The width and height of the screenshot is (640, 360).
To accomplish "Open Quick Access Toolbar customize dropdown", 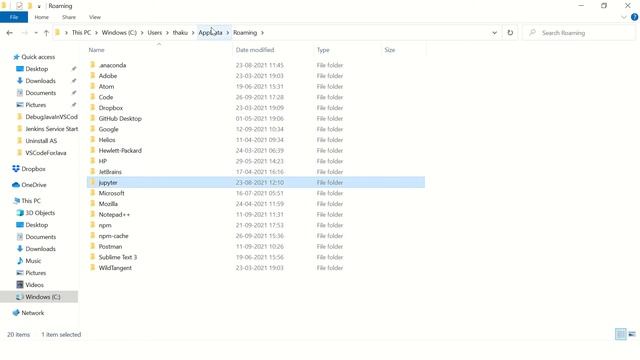I will click(x=39, y=6).
